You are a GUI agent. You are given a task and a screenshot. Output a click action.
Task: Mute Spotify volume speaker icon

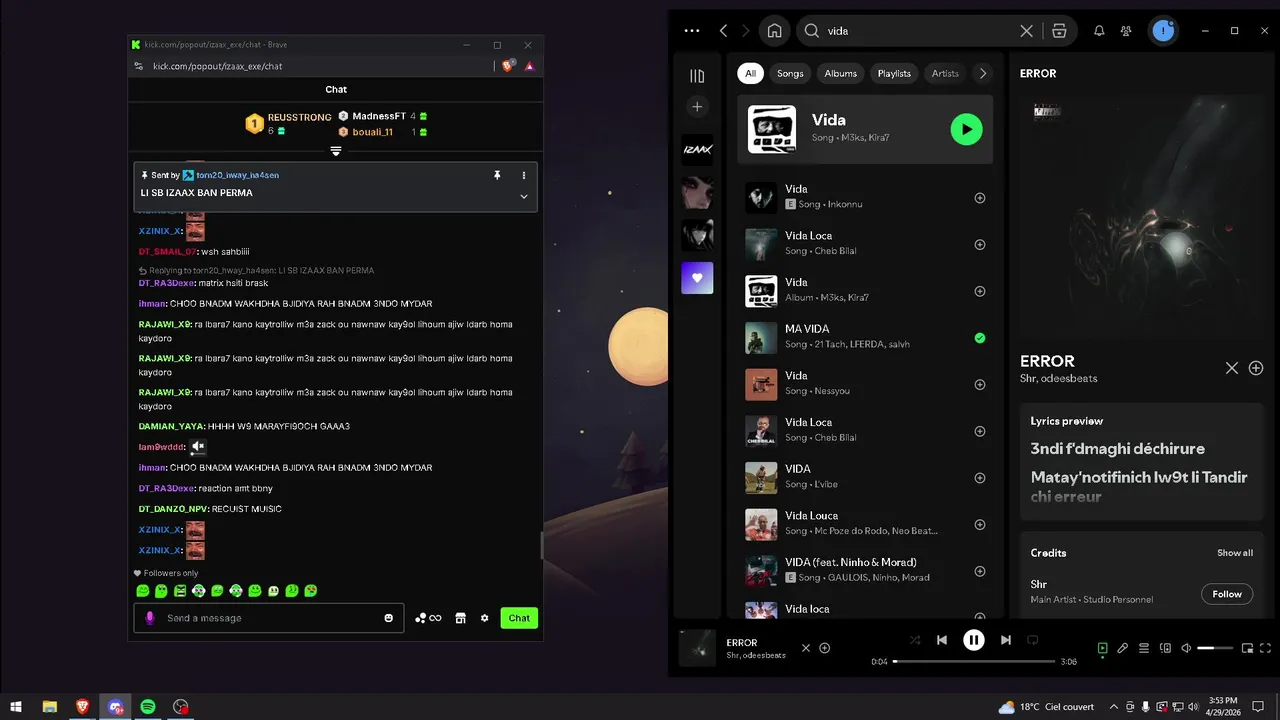(1186, 648)
